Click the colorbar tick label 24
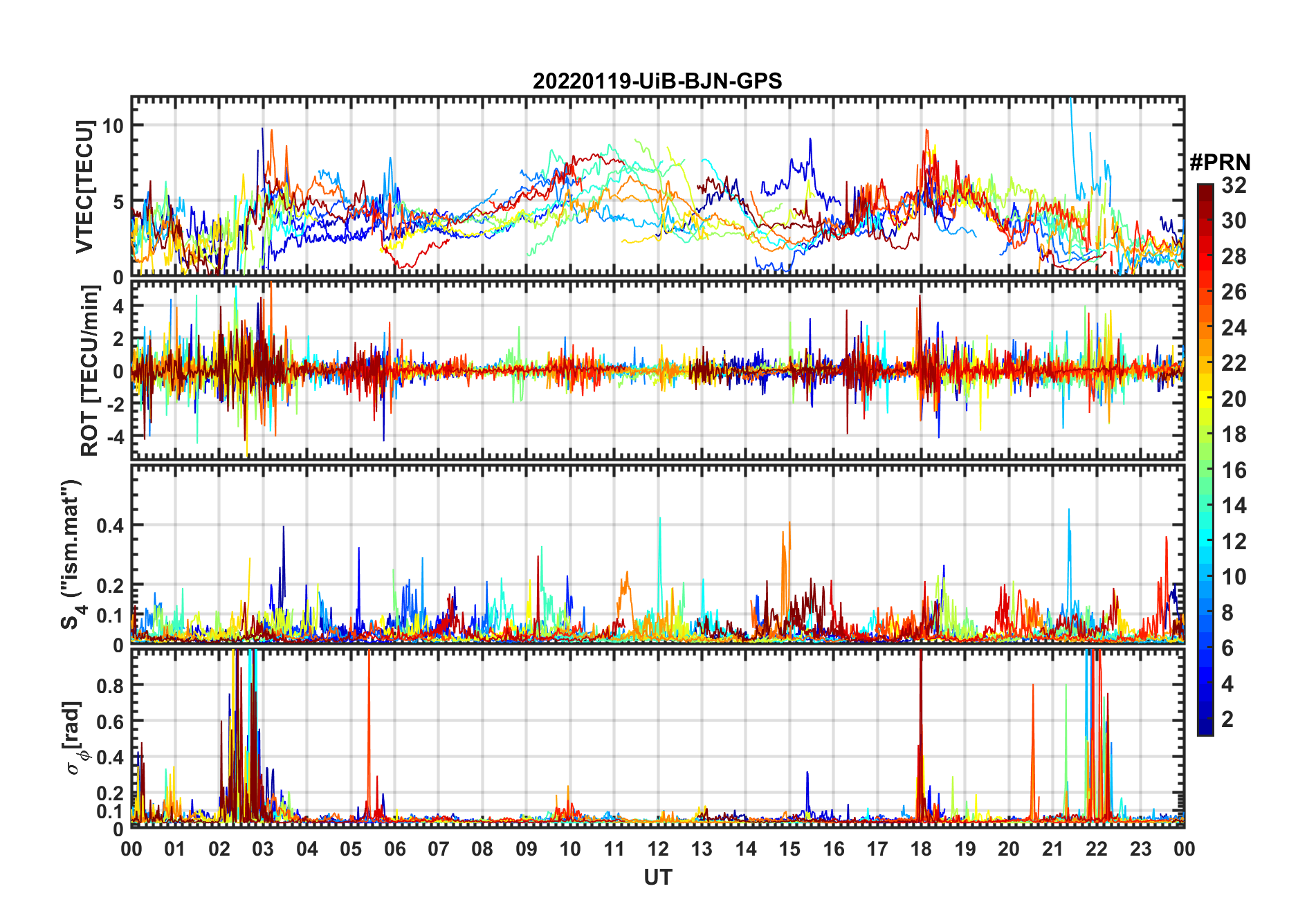The height and width of the screenshot is (920, 1316). pos(1234,327)
